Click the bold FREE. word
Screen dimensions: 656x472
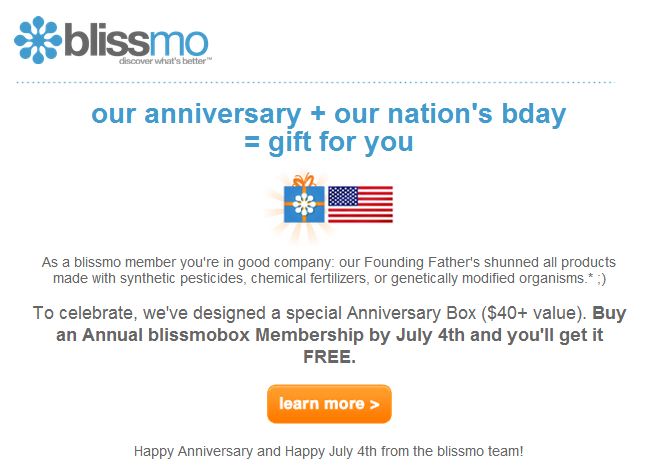click(x=329, y=357)
